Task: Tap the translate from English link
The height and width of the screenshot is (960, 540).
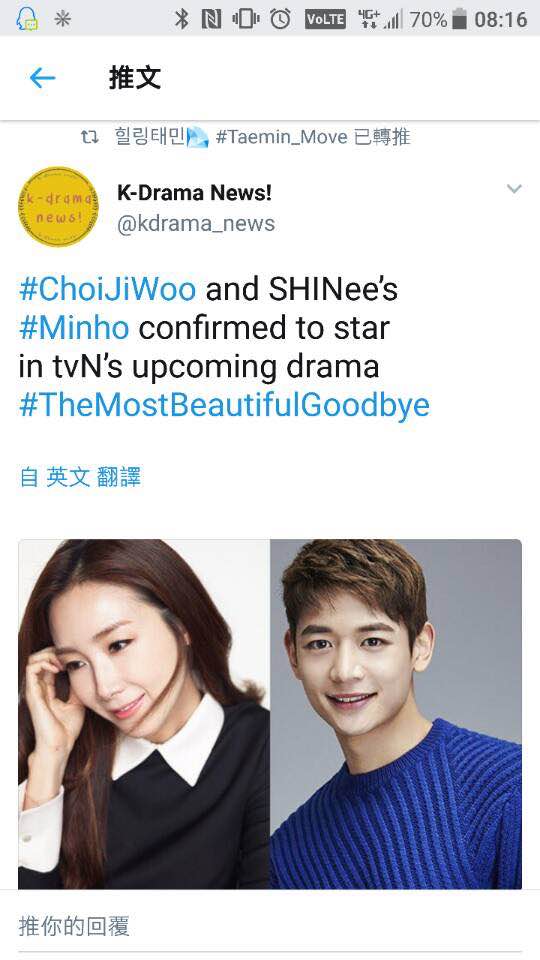Action: tap(80, 476)
